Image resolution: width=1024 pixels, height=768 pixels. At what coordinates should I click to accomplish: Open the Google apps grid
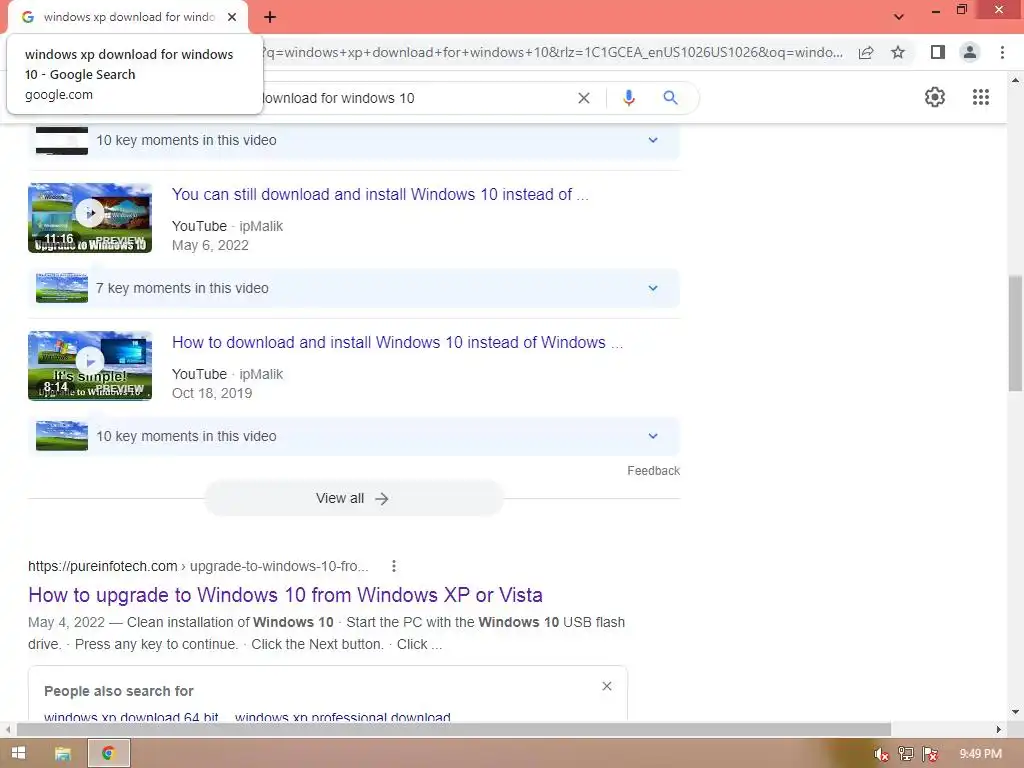[980, 97]
